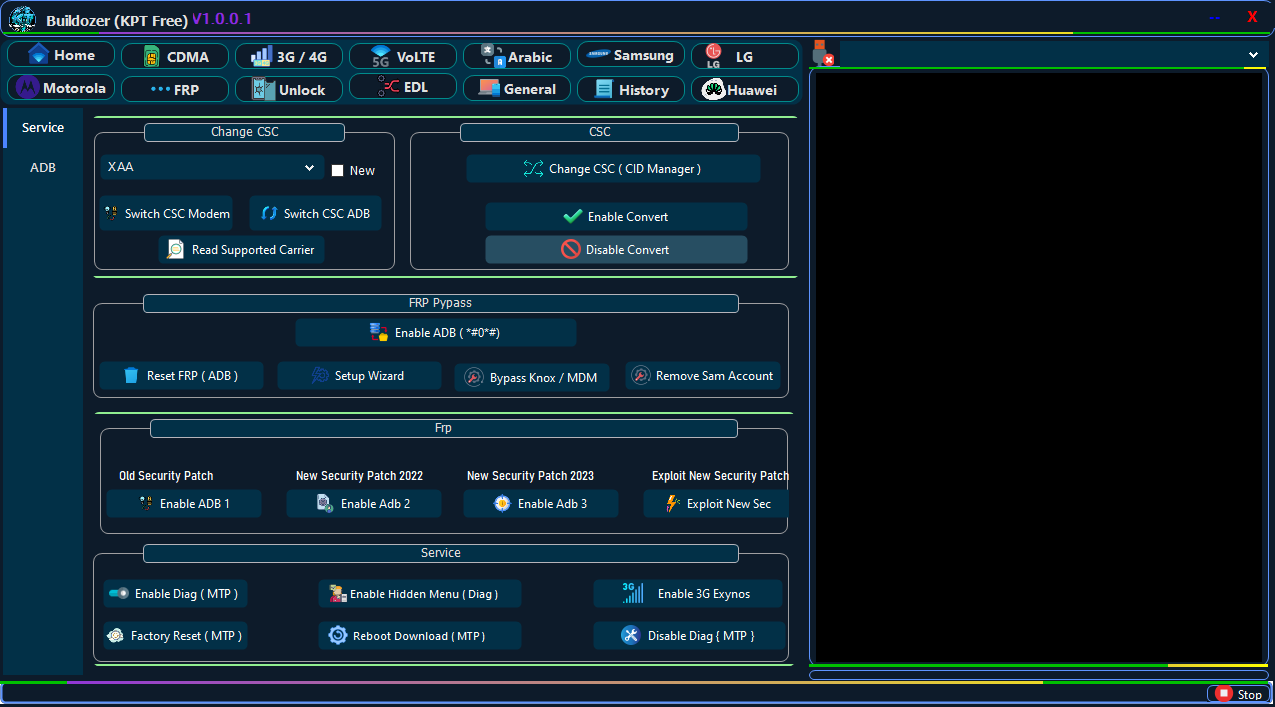Image resolution: width=1275 pixels, height=707 pixels.
Task: Click the Enable ADB (*#0*#) button
Action: pos(435,332)
